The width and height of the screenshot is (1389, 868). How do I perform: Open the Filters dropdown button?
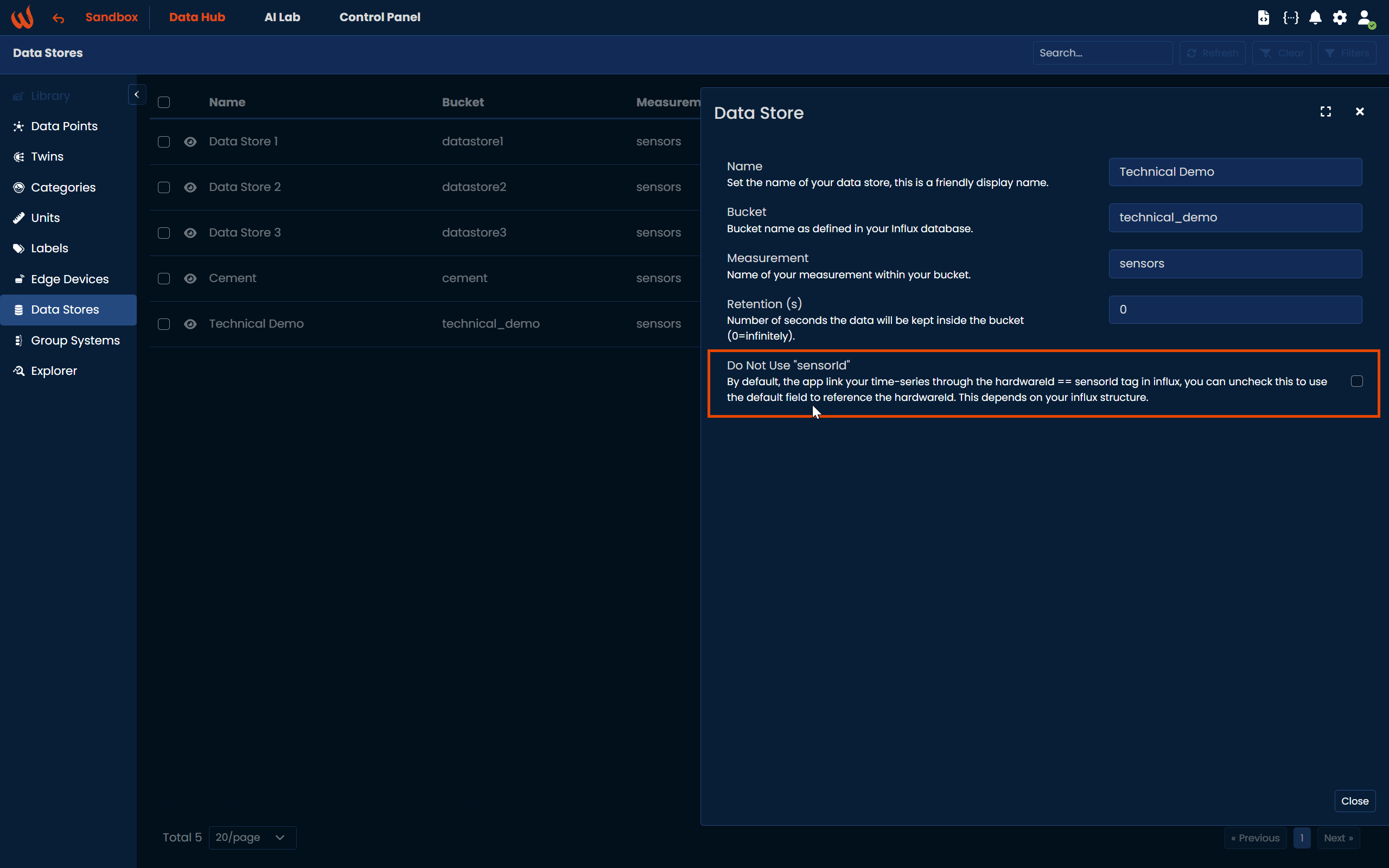(x=1347, y=53)
